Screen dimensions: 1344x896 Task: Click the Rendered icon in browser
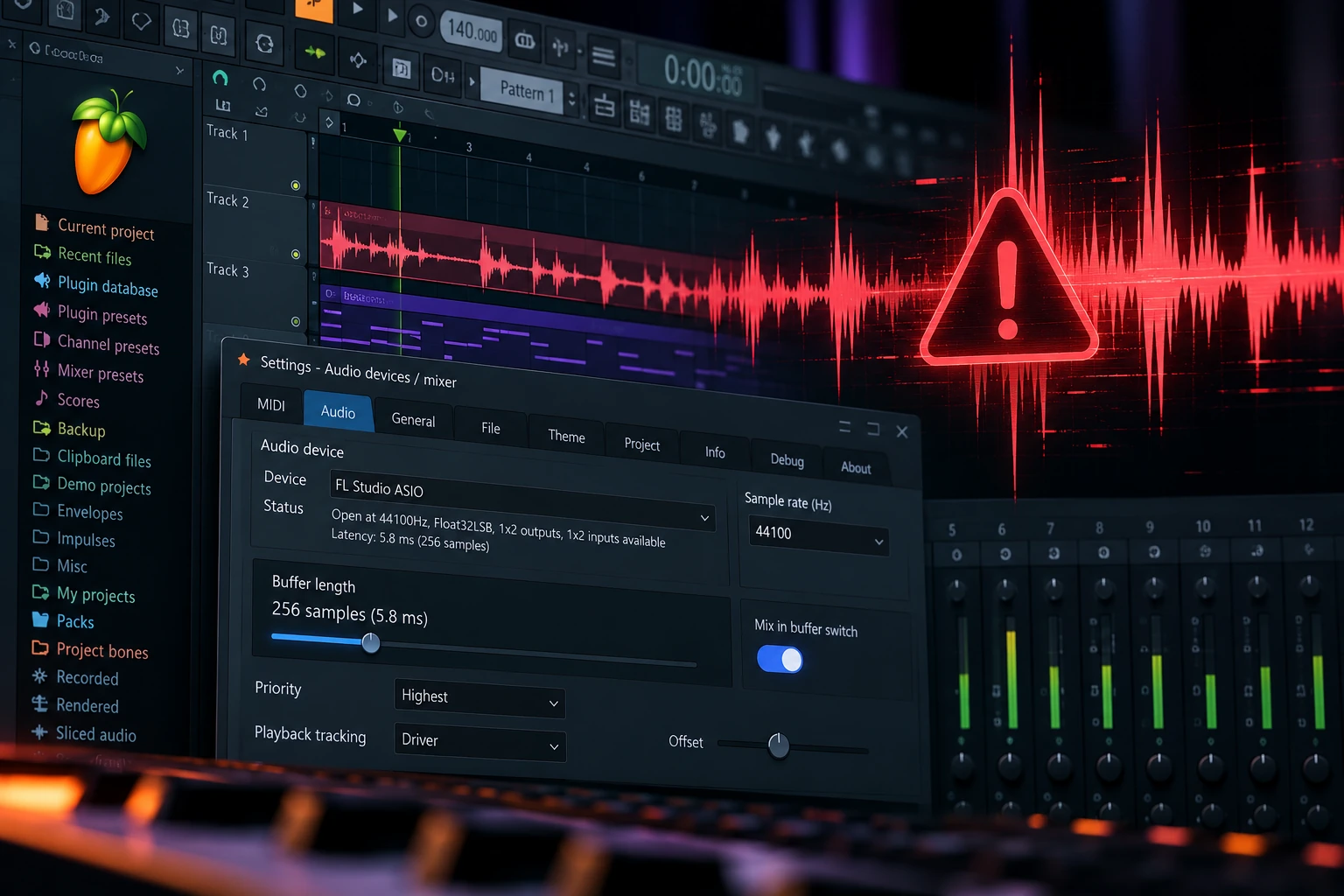point(39,703)
